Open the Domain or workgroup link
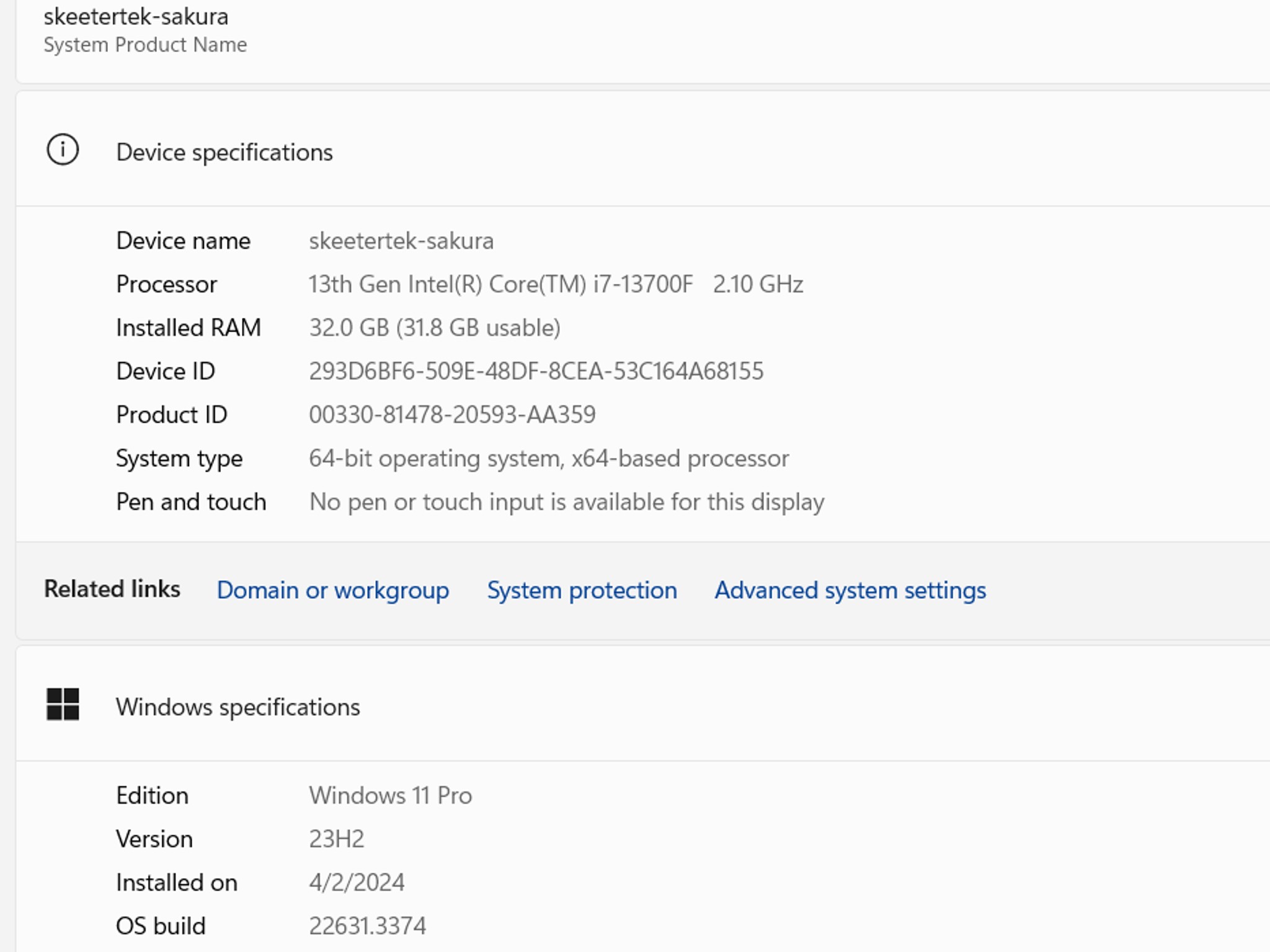 tap(333, 590)
